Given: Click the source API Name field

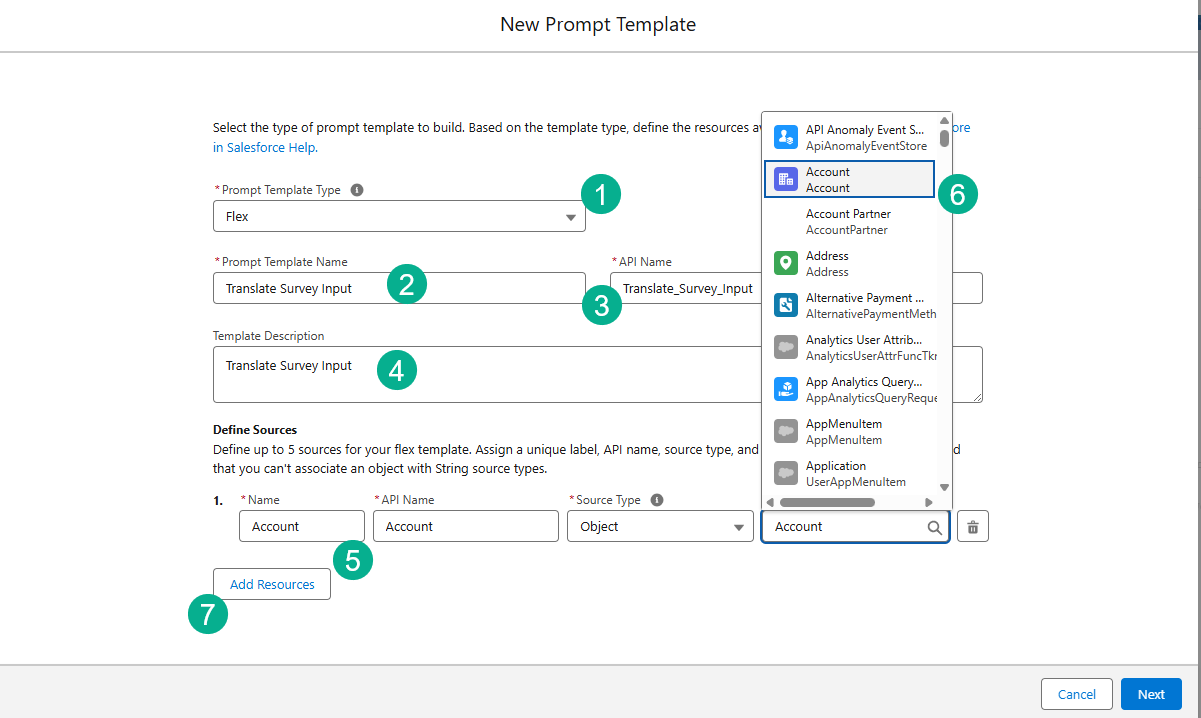Looking at the screenshot, I should pyautogui.click(x=466, y=526).
